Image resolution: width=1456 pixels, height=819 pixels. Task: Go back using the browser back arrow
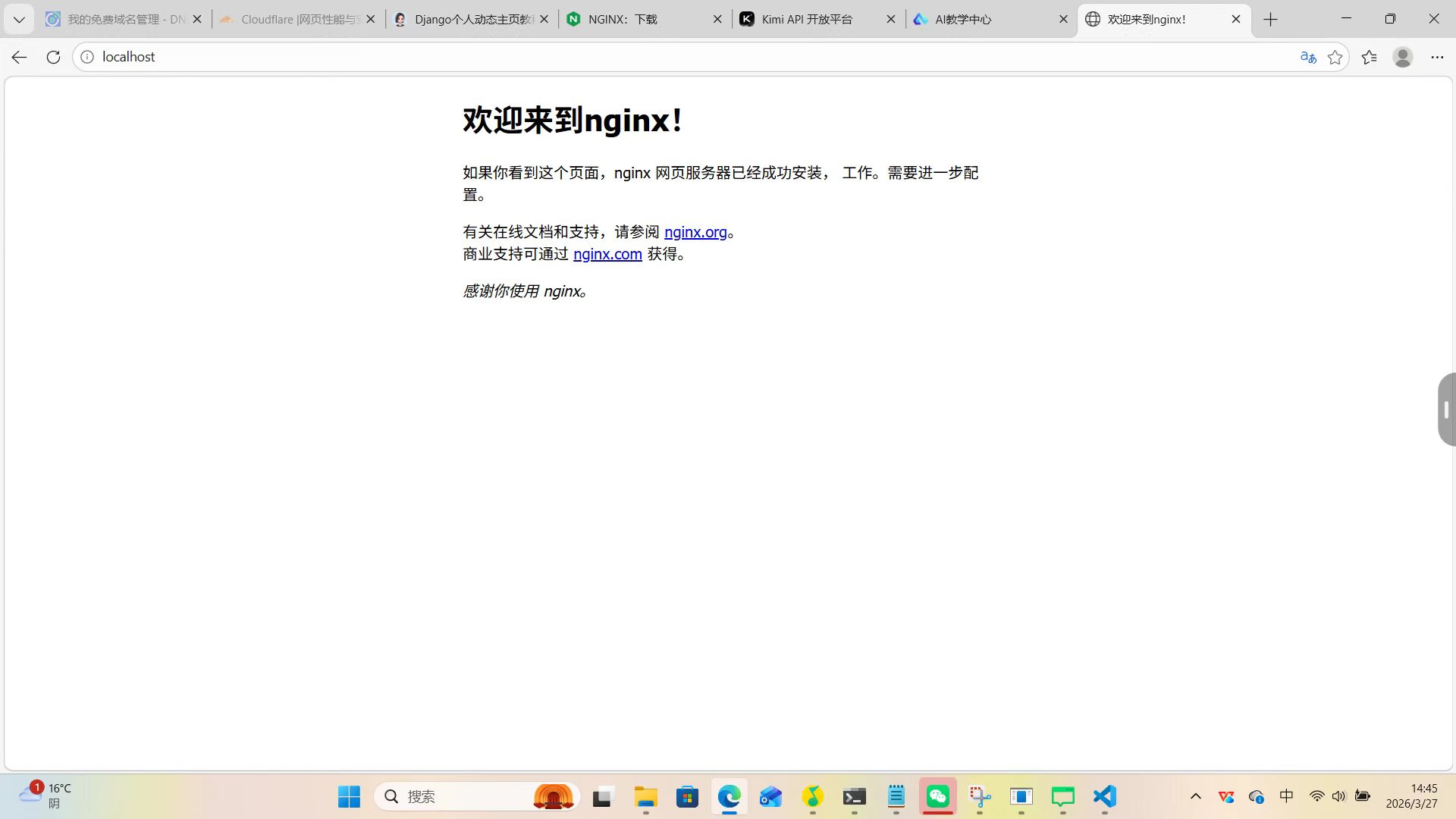coord(19,57)
